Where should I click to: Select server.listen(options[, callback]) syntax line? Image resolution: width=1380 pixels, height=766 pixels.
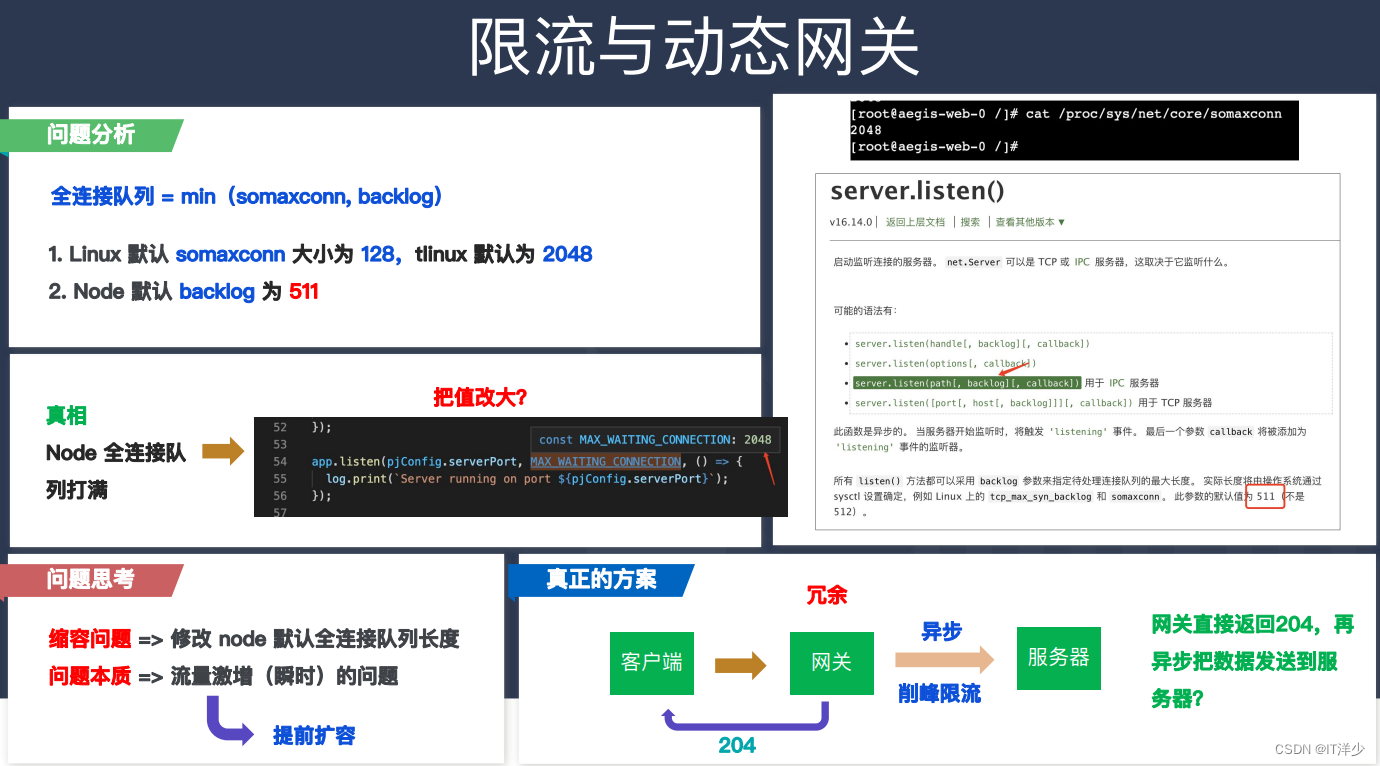(x=945, y=364)
